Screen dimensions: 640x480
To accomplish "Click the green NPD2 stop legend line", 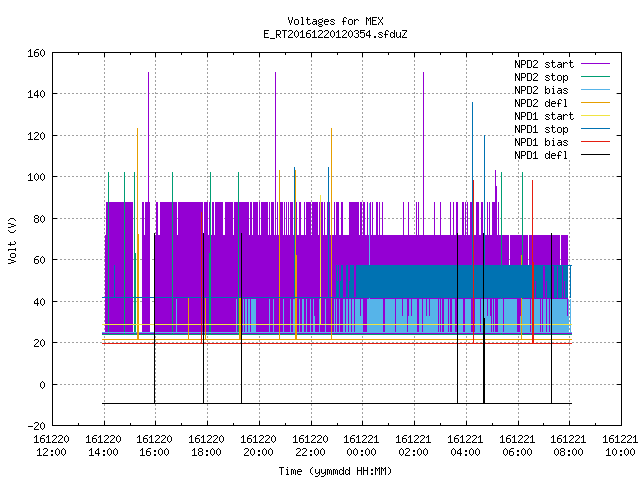I will click(595, 77).
